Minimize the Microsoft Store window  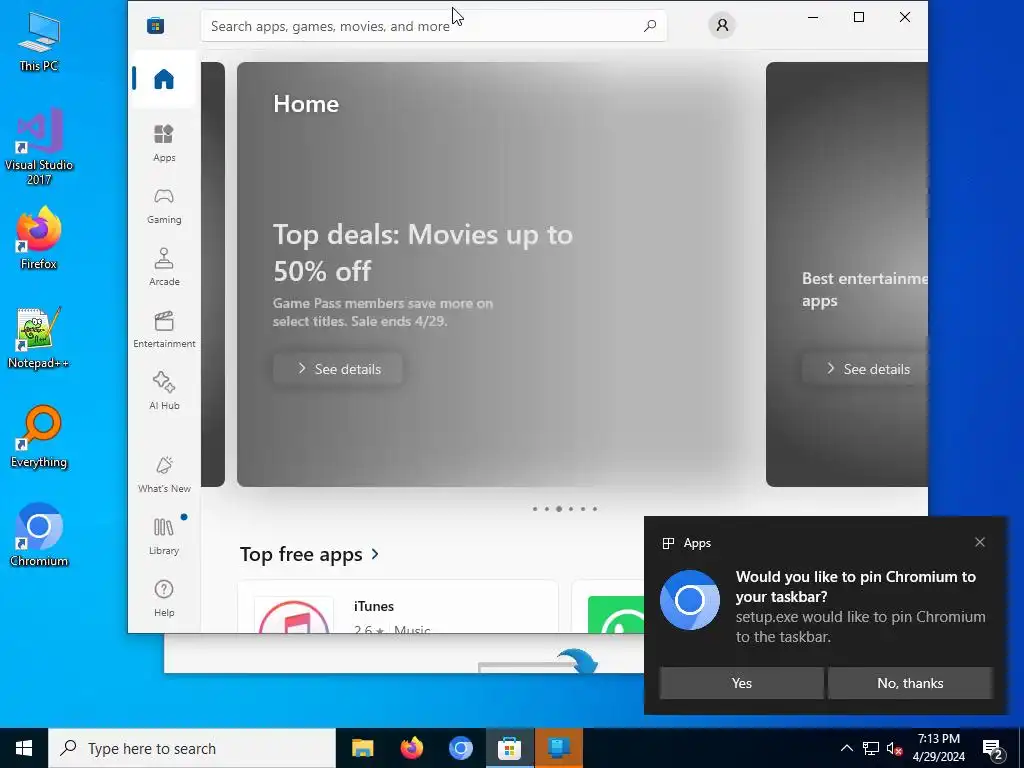click(813, 17)
